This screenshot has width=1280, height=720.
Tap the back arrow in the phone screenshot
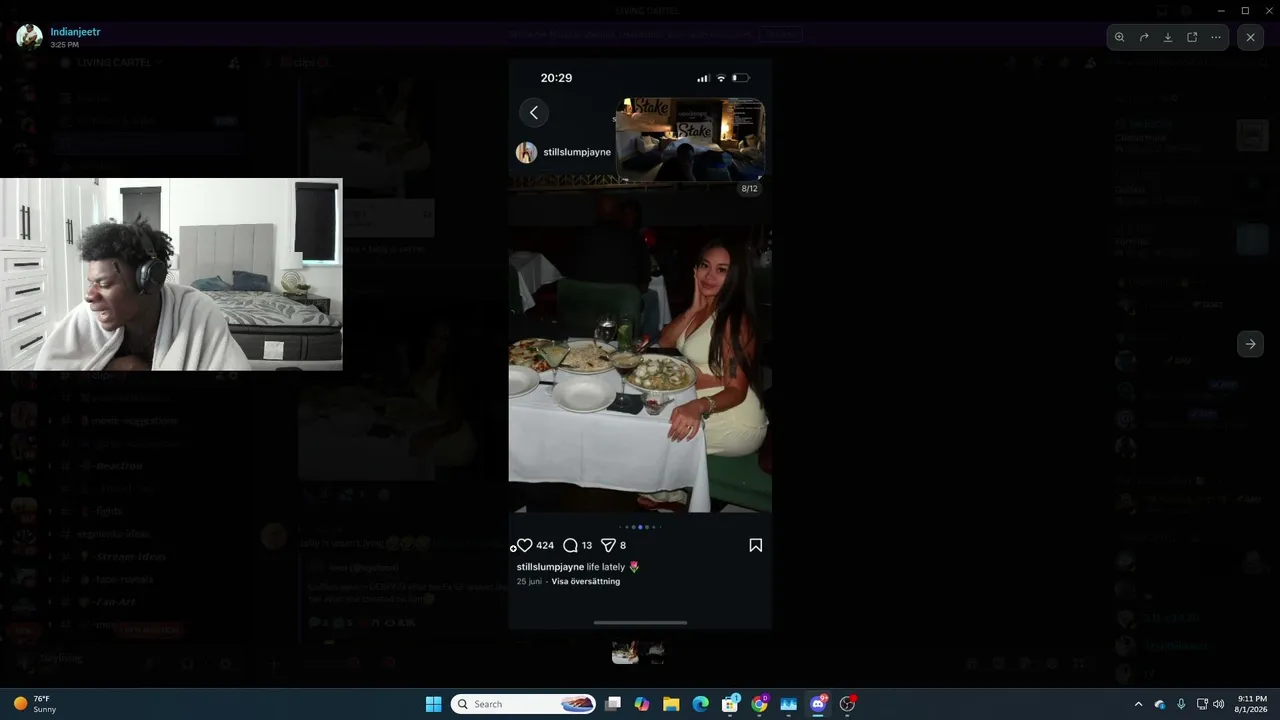point(534,113)
